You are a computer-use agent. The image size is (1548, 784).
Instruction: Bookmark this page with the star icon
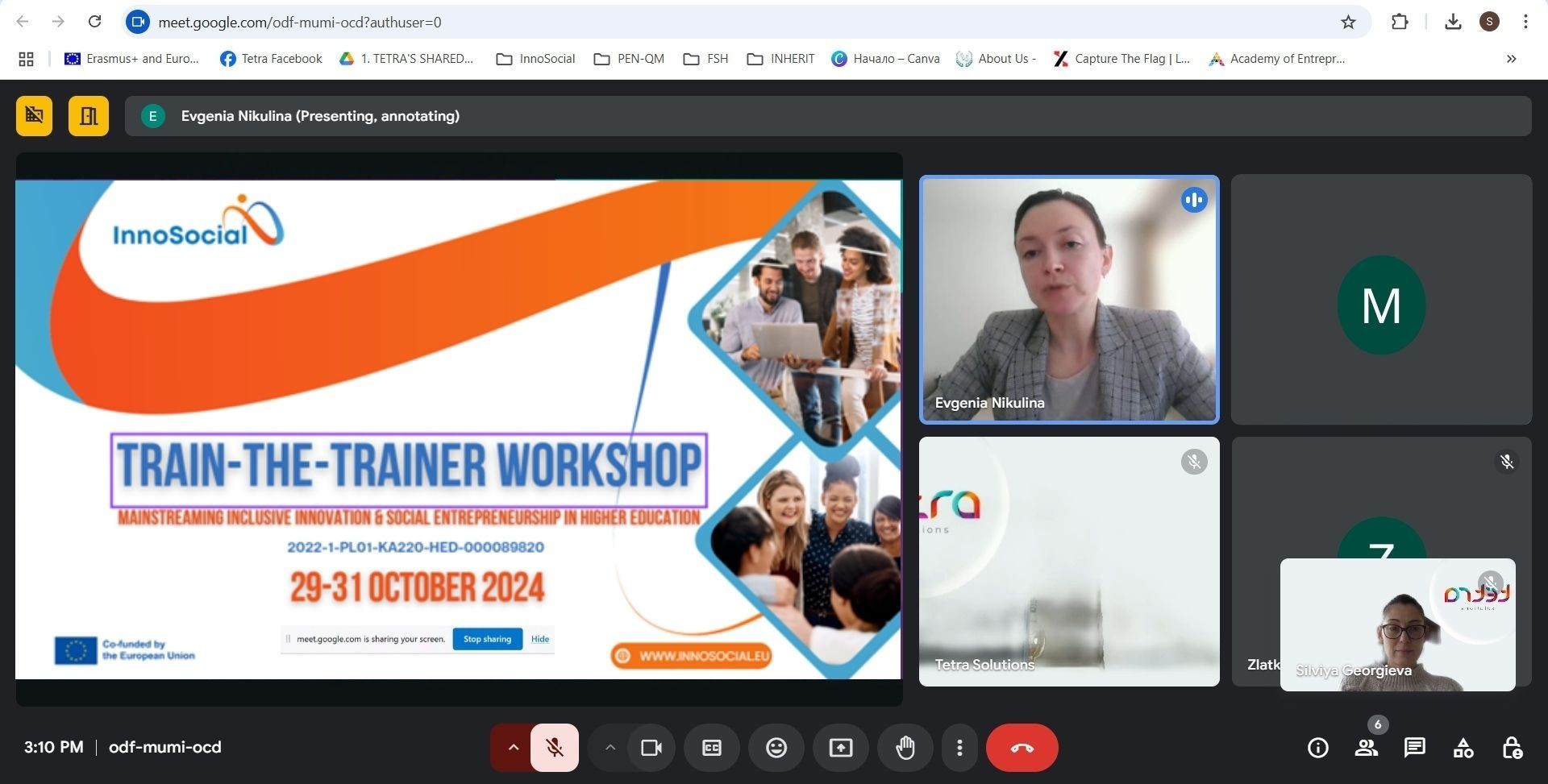[x=1348, y=22]
